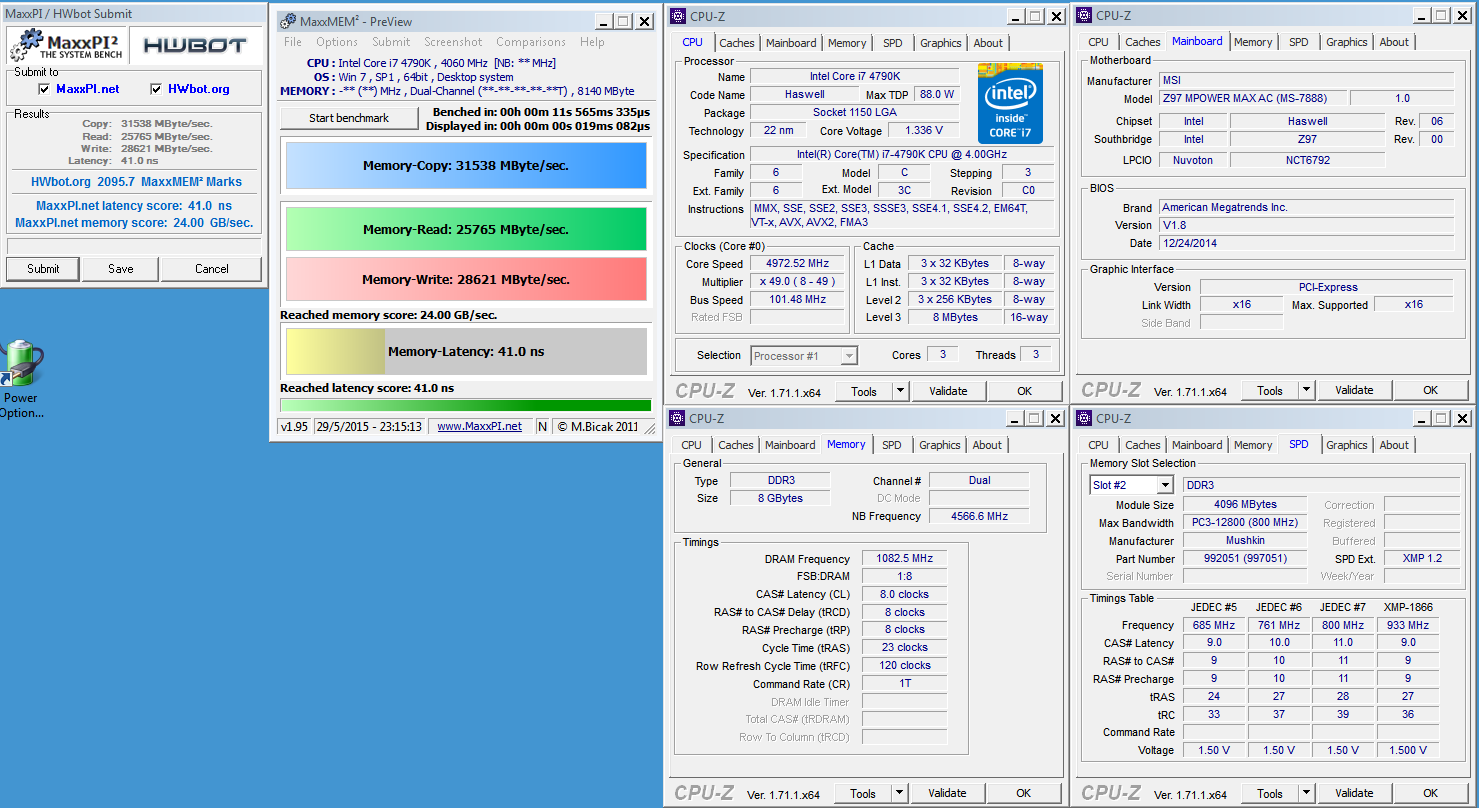The image size is (1479, 808).
Task: Click the BIOS Version V1.8 field
Action: [1308, 225]
